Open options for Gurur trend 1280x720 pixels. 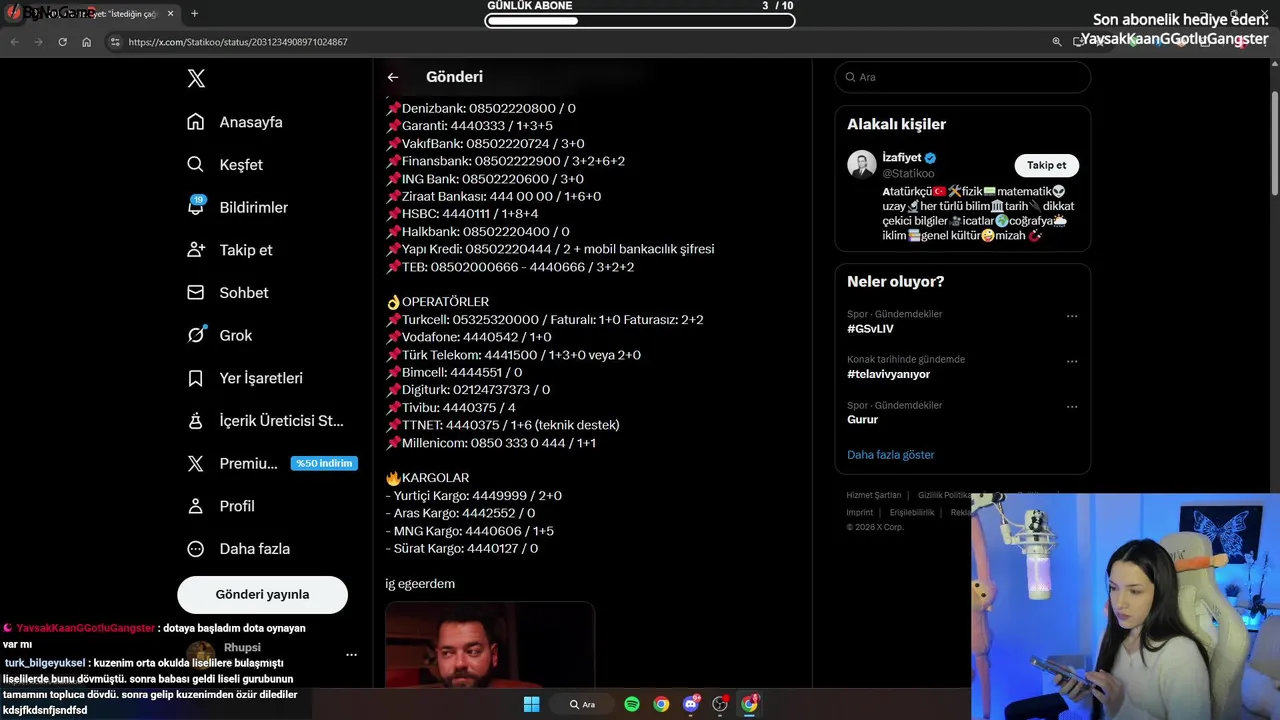coord(1072,407)
